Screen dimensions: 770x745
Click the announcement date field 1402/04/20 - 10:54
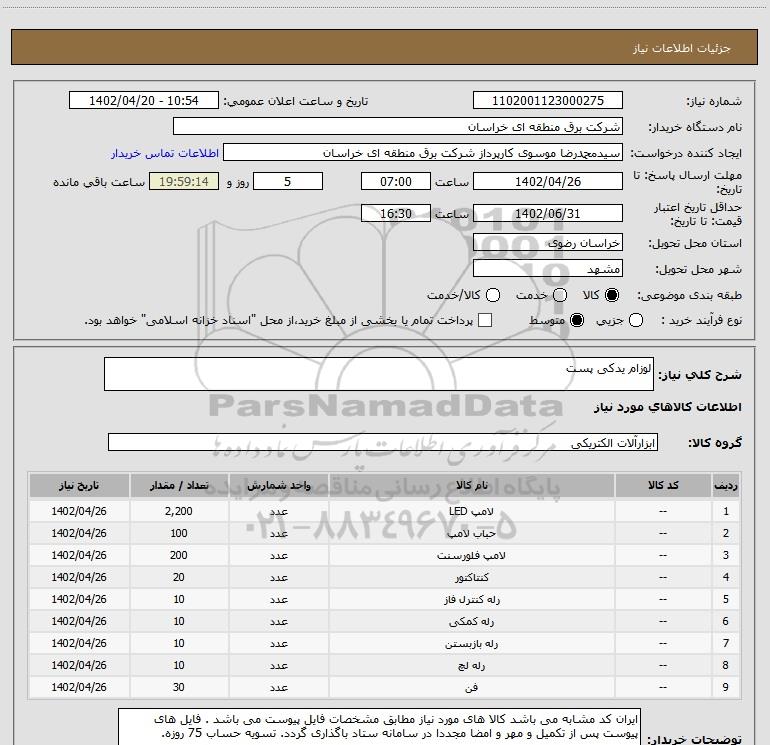coord(143,100)
